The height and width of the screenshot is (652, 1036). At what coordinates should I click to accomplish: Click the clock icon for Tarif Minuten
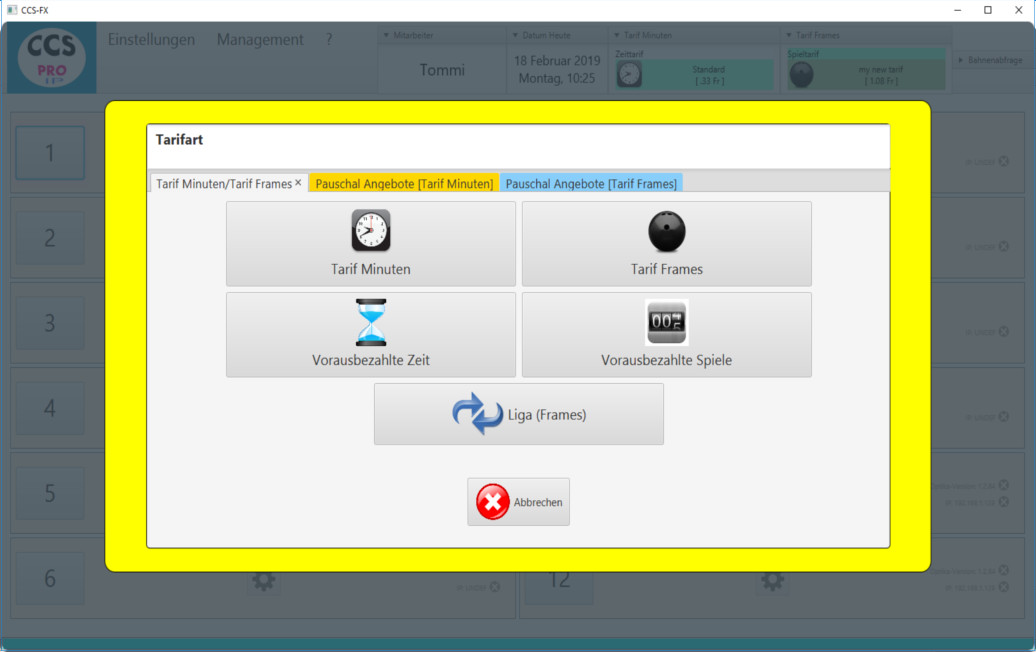370,231
